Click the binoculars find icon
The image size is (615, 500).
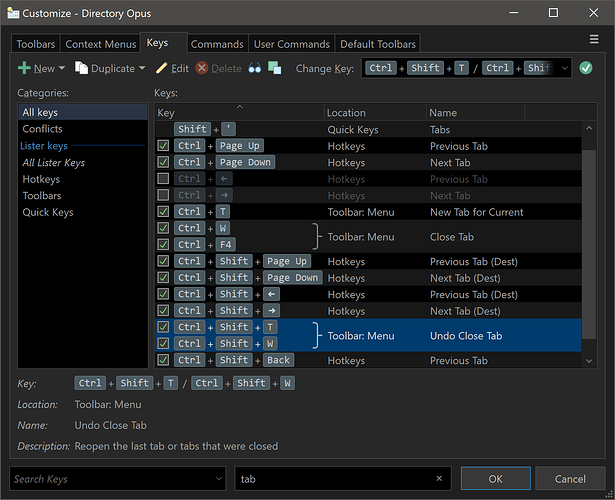point(255,68)
